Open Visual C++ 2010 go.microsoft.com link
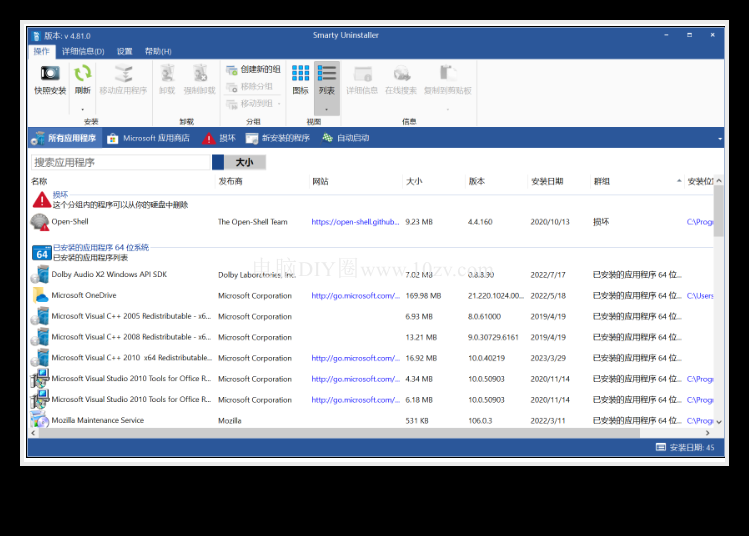The height and width of the screenshot is (536, 749). [355, 358]
